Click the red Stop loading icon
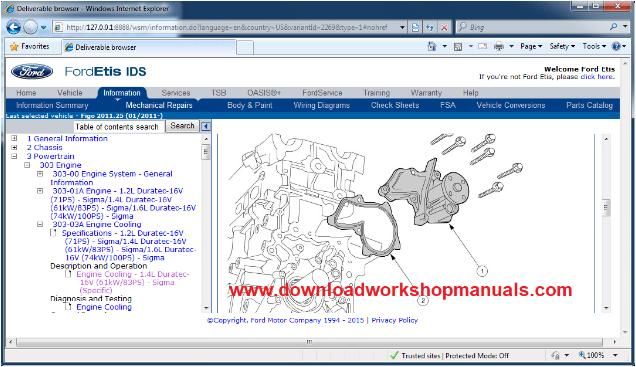The width and height of the screenshot is (636, 367). [x=444, y=28]
